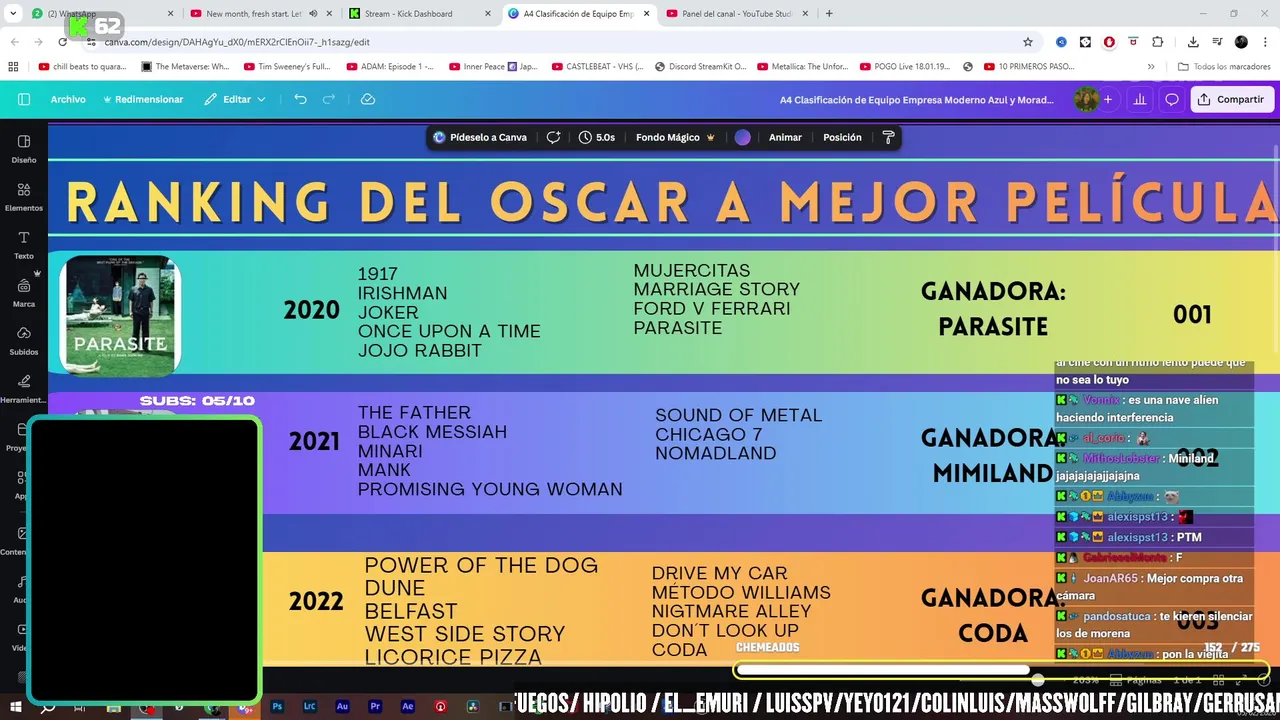Mute the New month tab audio icon
This screenshot has width=1280, height=720.
[313, 13]
